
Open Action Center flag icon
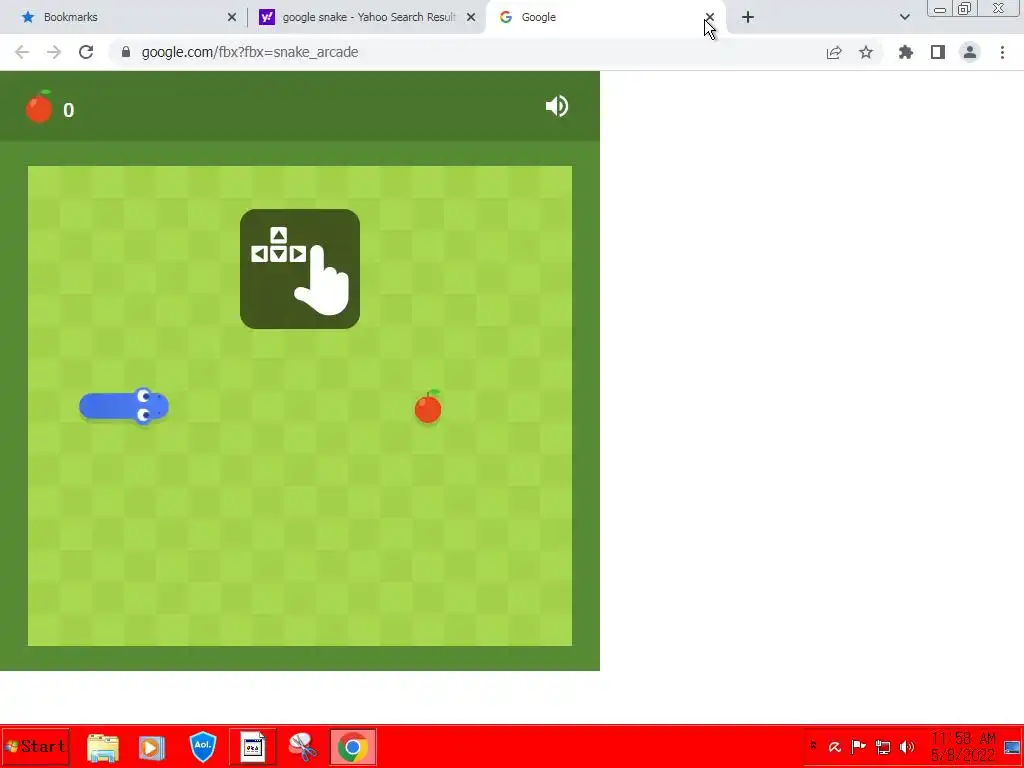pos(859,746)
